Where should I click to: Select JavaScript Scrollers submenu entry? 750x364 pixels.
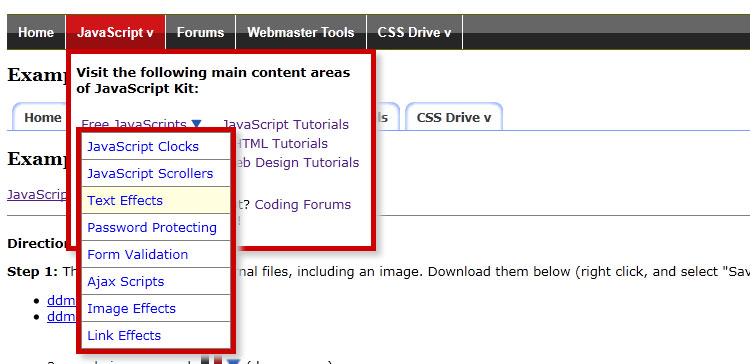tap(156, 173)
